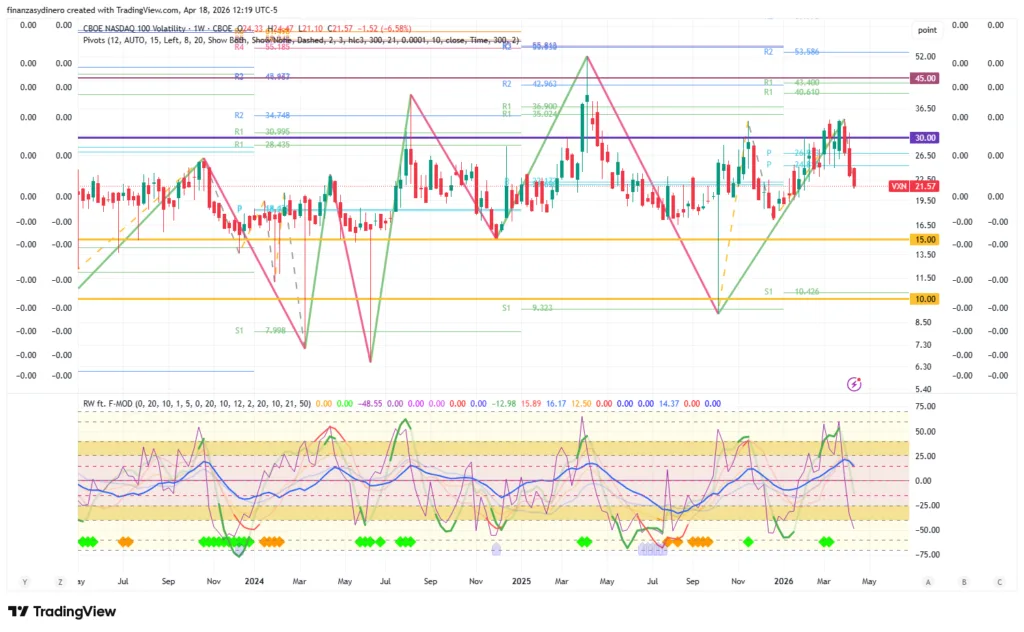This screenshot has height=632, width=1024.
Task: Select the orange 10.00 price label
Action: coord(924,299)
